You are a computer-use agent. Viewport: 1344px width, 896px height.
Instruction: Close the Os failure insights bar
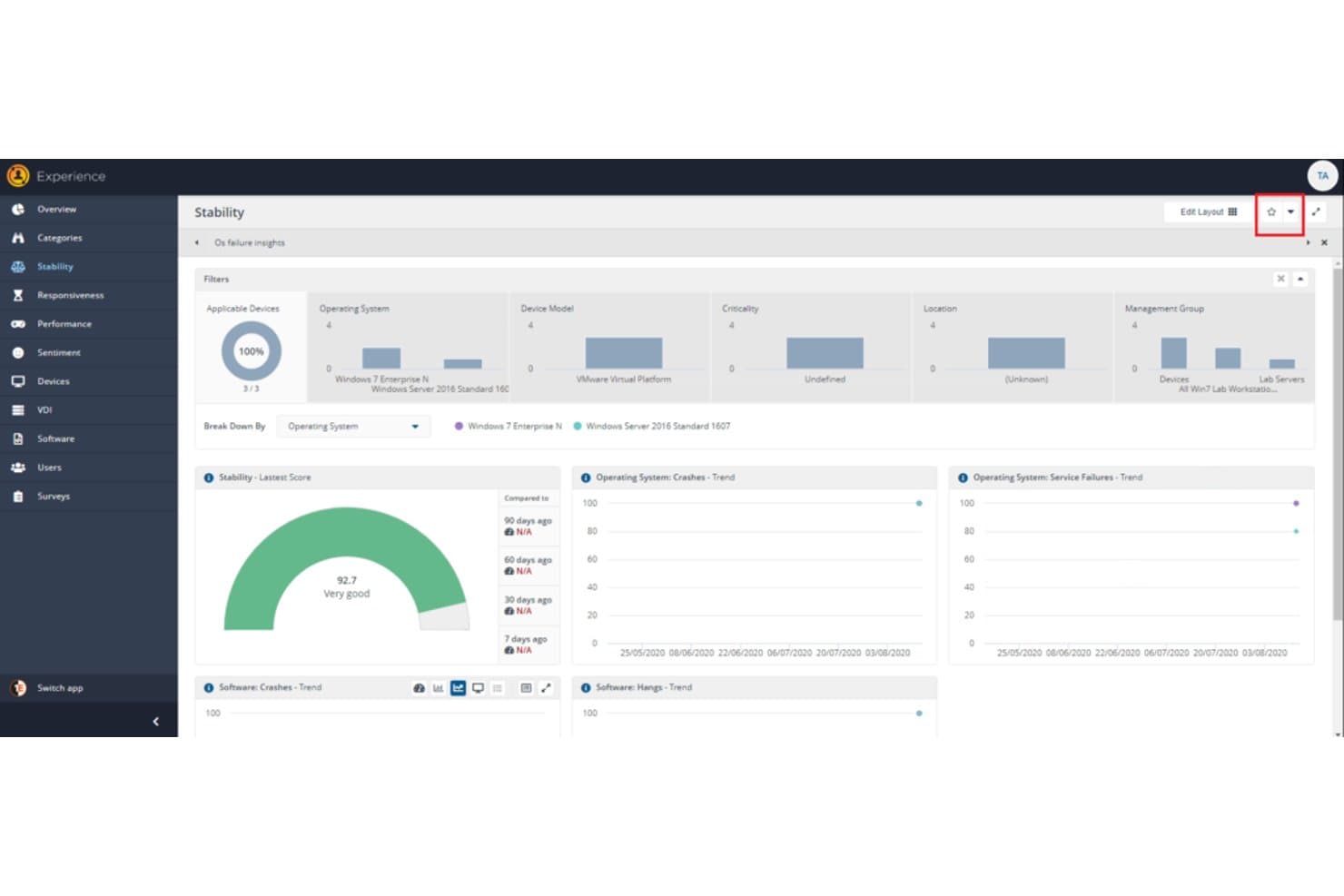tap(1324, 242)
